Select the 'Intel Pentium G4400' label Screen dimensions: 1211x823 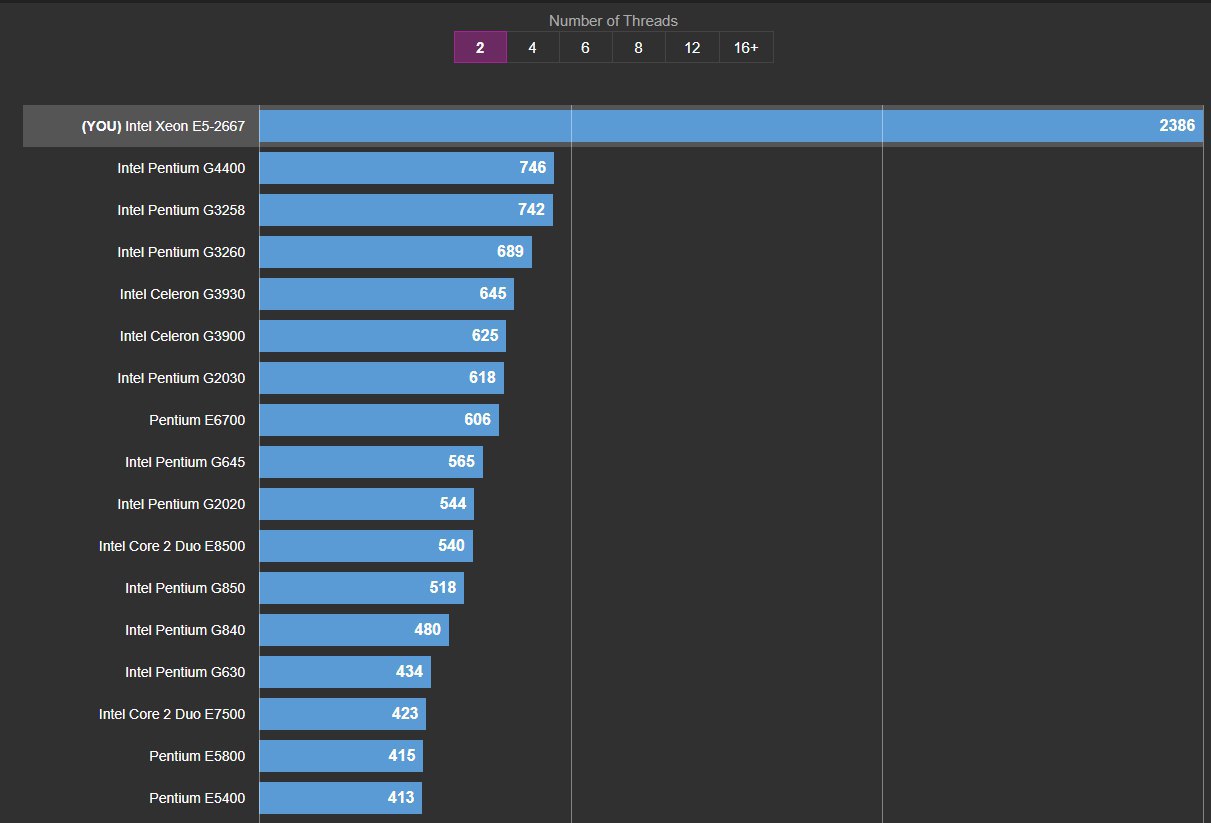(181, 168)
